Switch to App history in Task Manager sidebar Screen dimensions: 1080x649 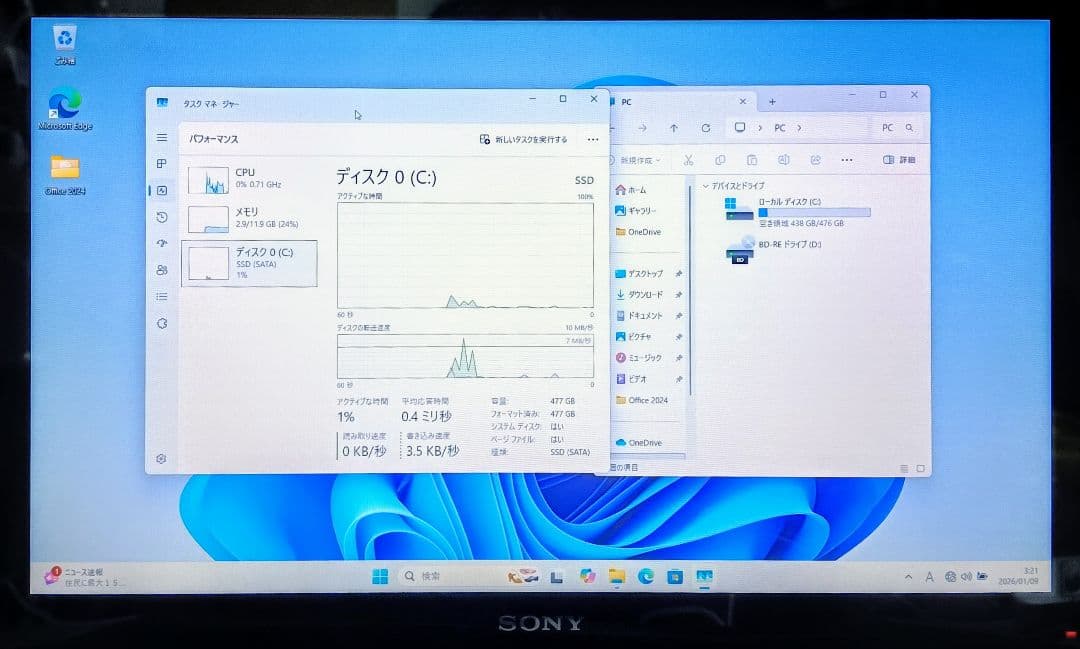(x=161, y=217)
